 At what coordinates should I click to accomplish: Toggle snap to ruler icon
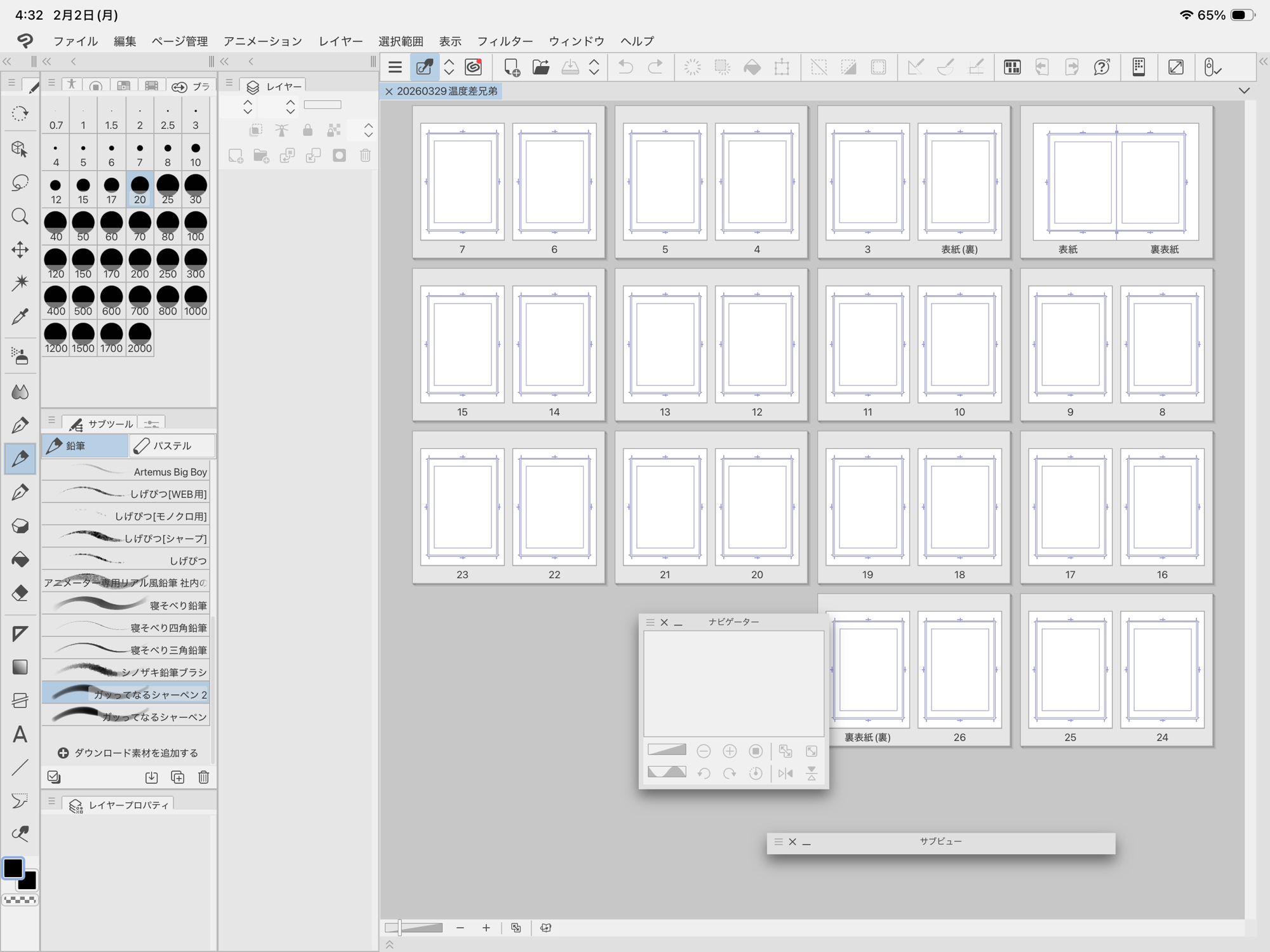(x=915, y=67)
